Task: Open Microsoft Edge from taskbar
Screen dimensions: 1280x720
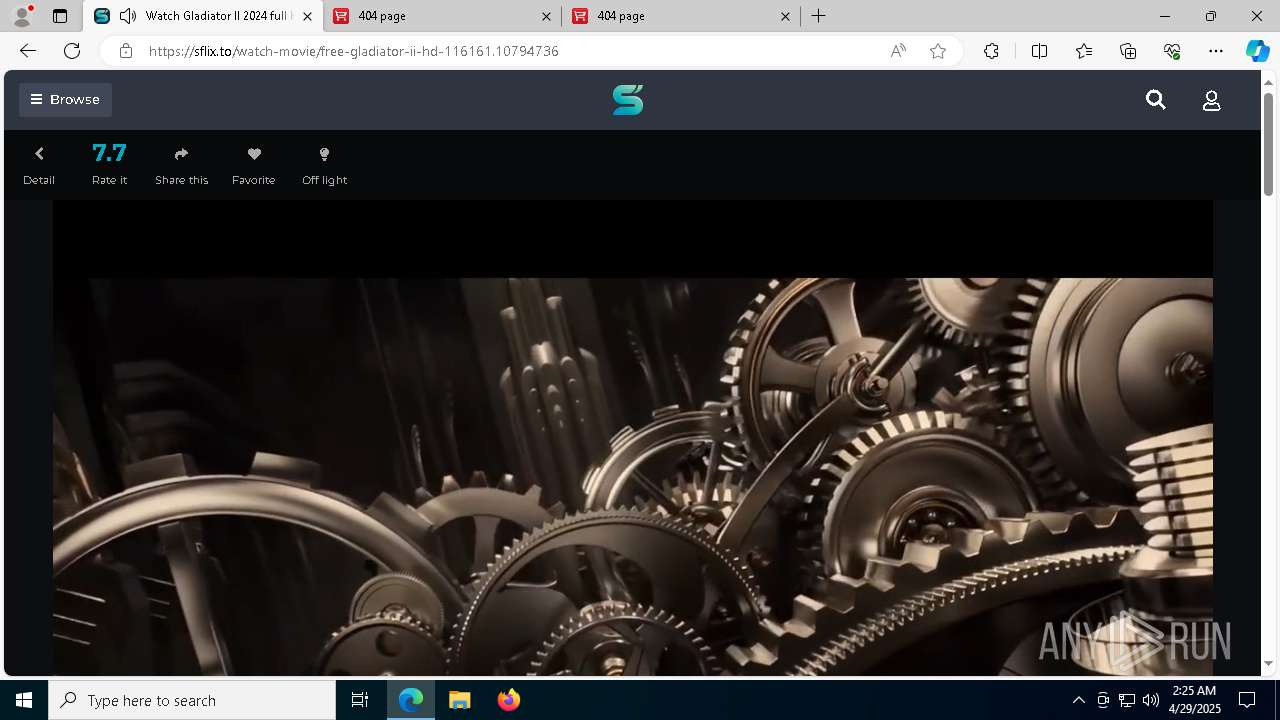Action: click(411, 700)
